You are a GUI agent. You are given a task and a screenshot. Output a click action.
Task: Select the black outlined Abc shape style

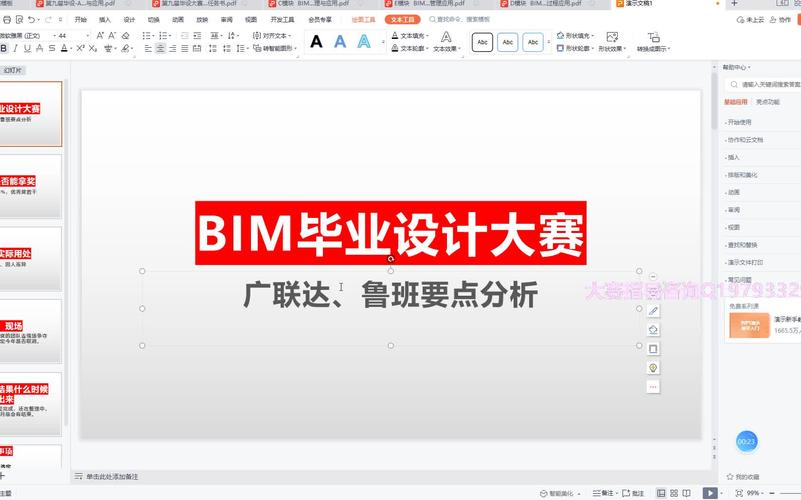coord(482,42)
